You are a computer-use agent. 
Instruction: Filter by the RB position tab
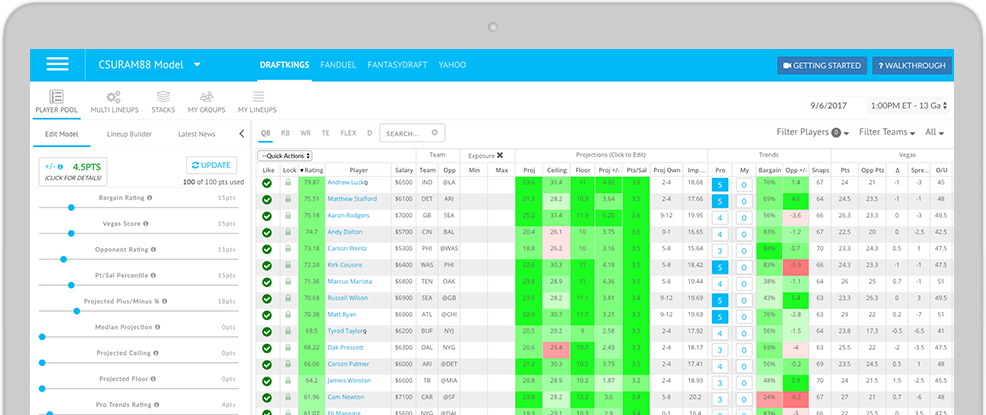pyautogui.click(x=285, y=133)
